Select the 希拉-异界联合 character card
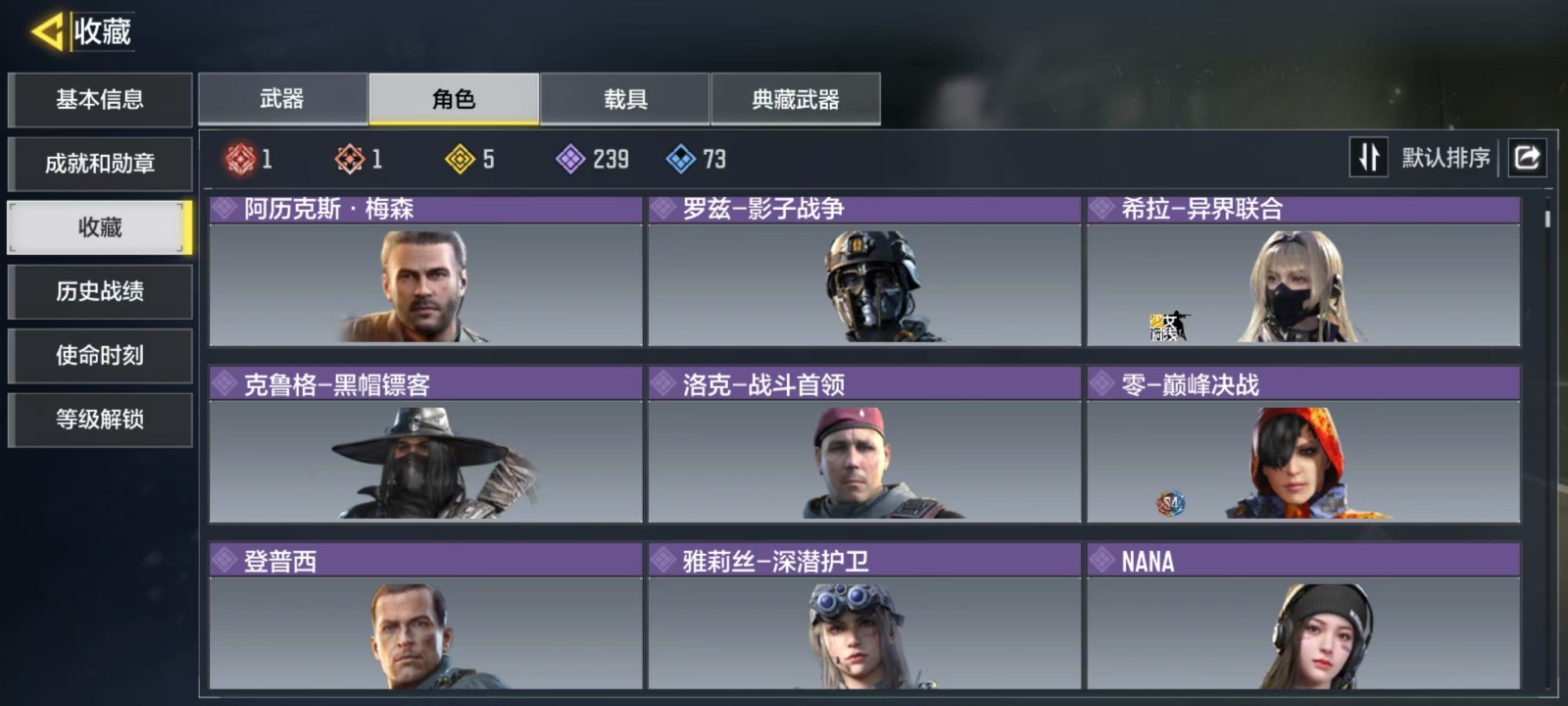The height and width of the screenshot is (706, 1568). (x=1303, y=271)
